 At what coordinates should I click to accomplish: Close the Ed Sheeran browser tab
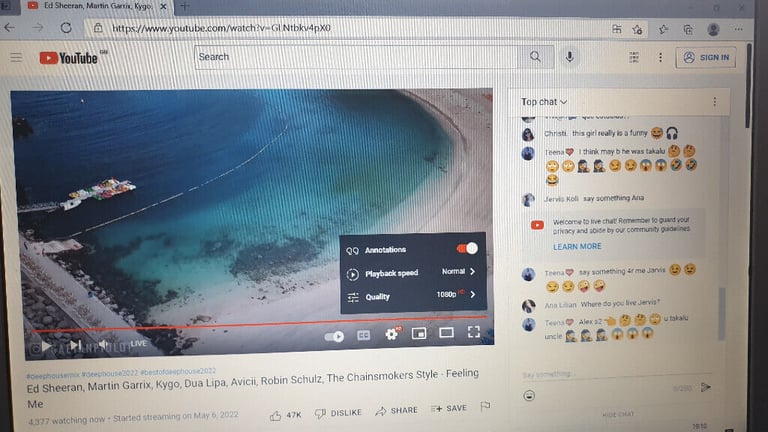coord(163,6)
